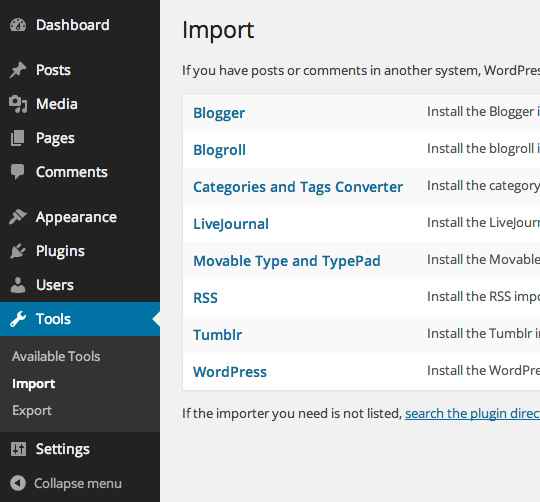The width and height of the screenshot is (540, 502).
Task: Open Movable Type and TypePad link
Action: [287, 262]
